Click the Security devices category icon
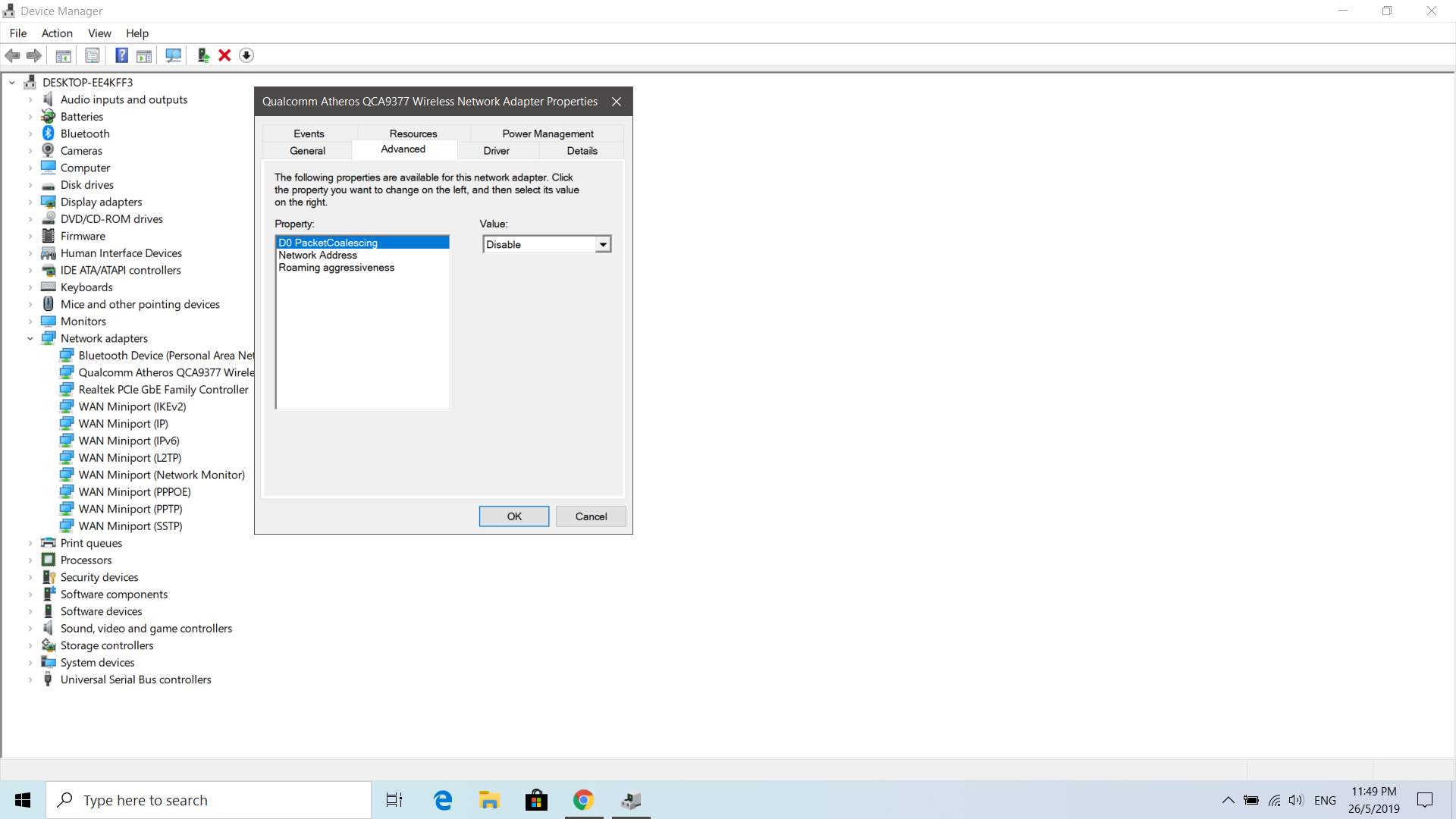The image size is (1456, 819). (49, 577)
